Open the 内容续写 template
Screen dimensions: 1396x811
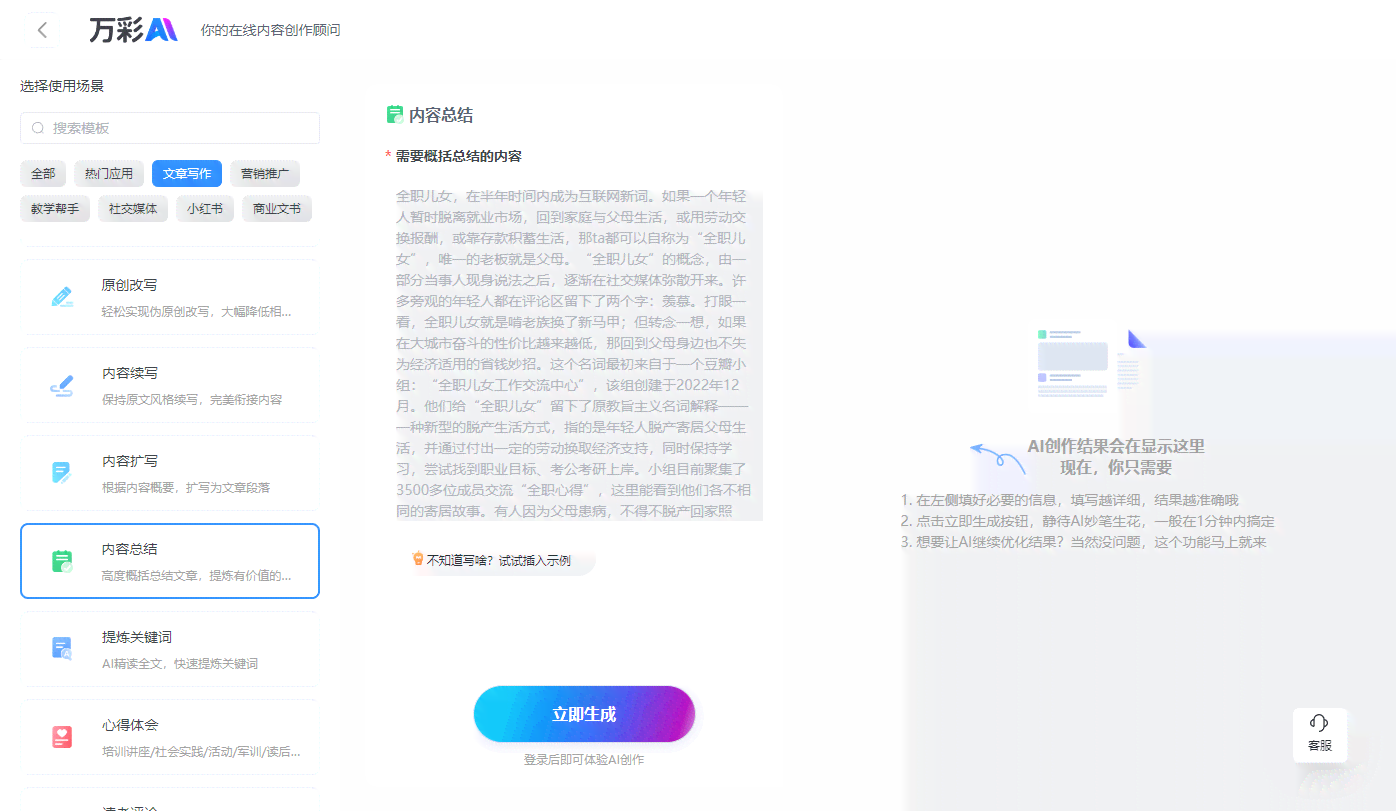tap(170, 385)
